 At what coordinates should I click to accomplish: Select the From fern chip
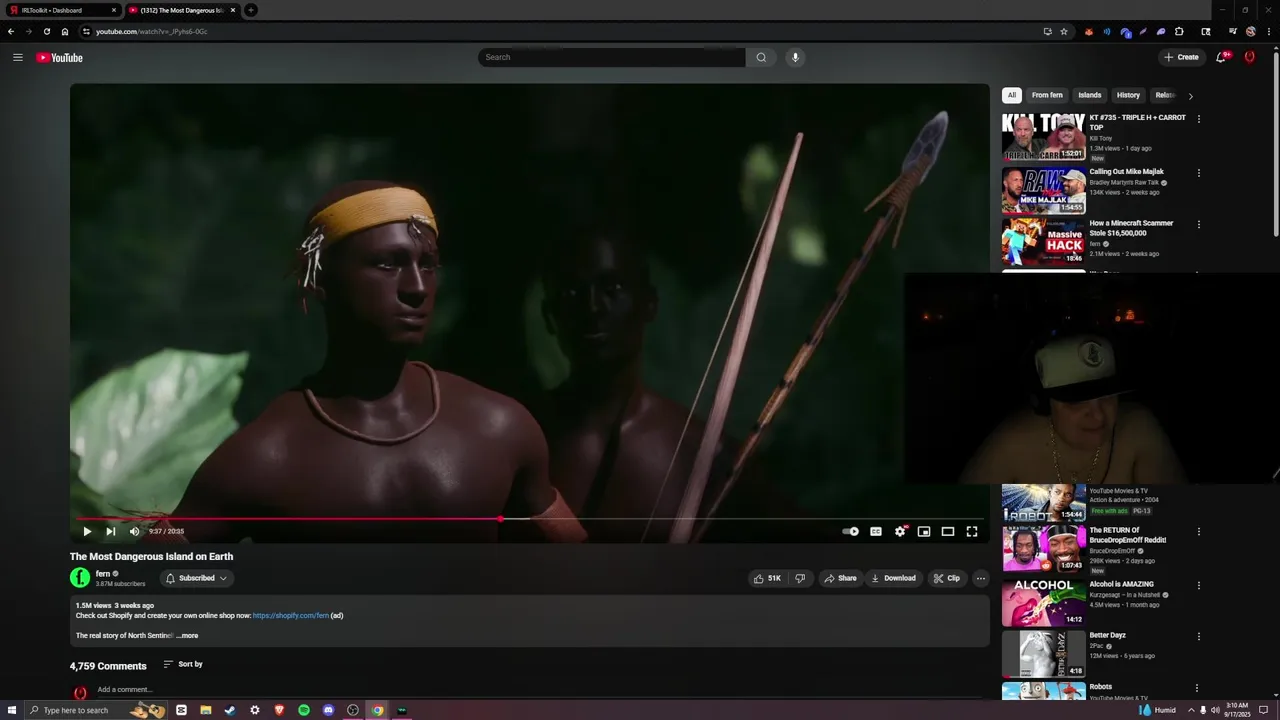1047,95
